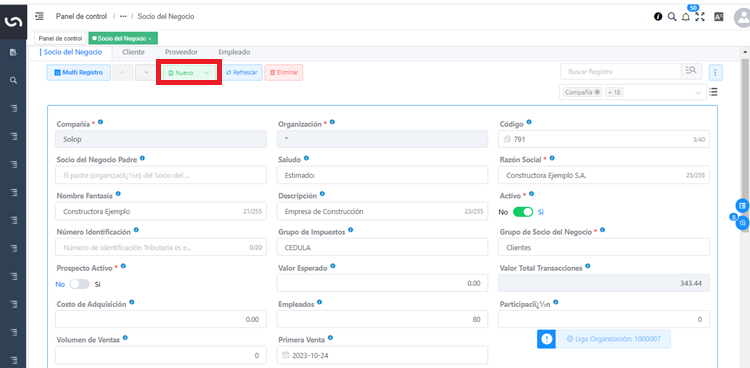Click the scrollbar up arrow
This screenshot has height=368, width=750.
(x=745, y=52)
